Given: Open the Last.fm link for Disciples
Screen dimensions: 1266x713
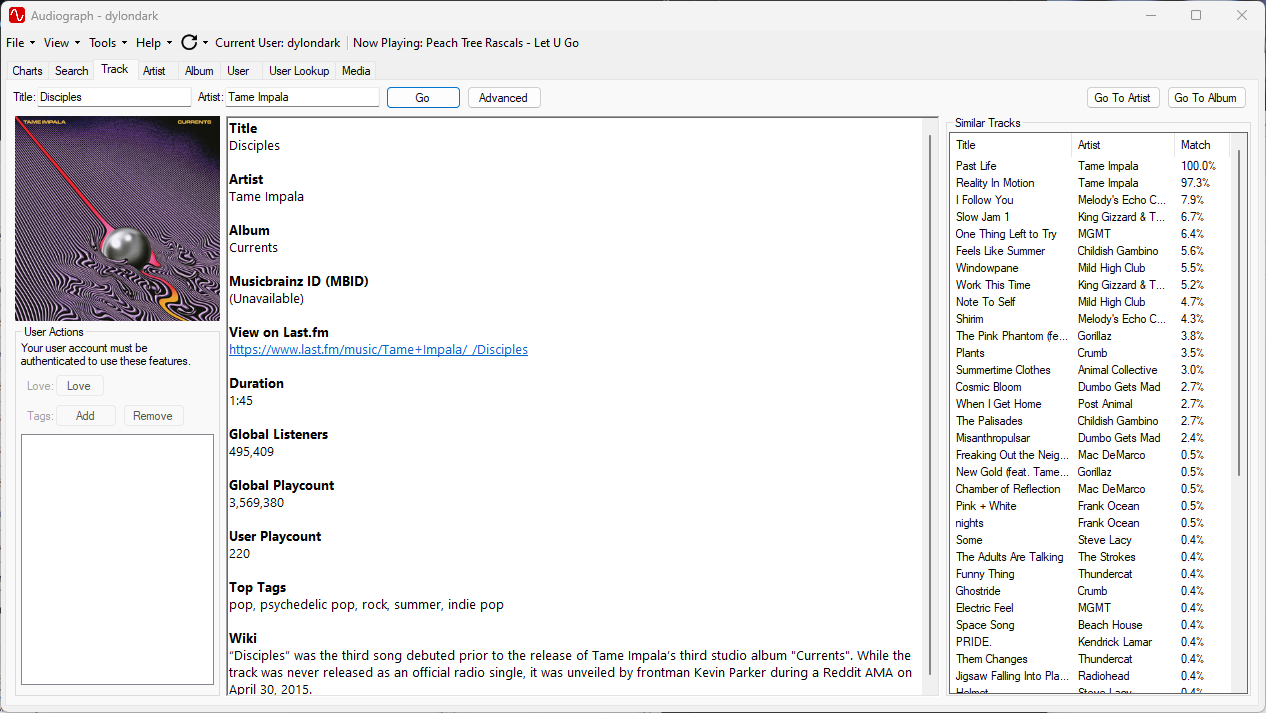Looking at the screenshot, I should (x=378, y=349).
